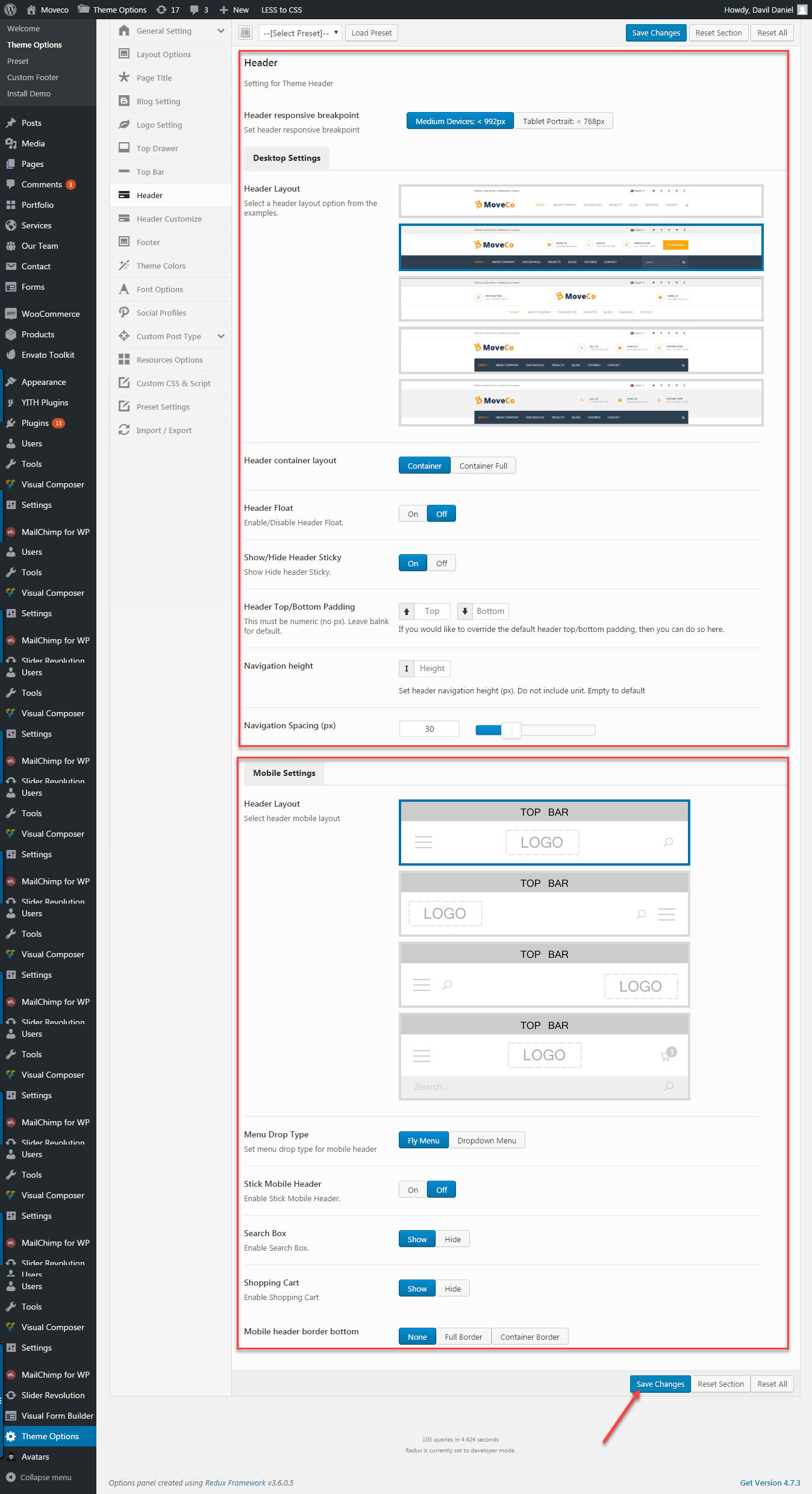812x1494 pixels.
Task: Click the Posts pin icon in sidebar
Action: (11, 123)
